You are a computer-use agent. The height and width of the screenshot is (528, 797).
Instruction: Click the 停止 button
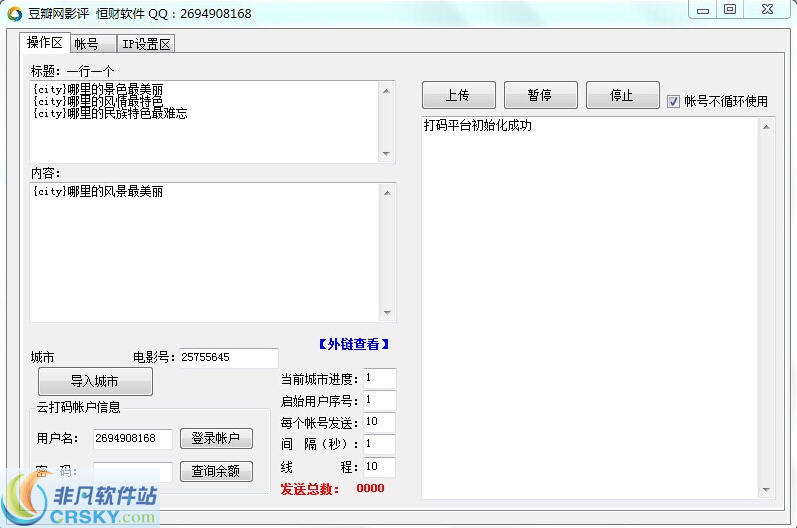[623, 95]
